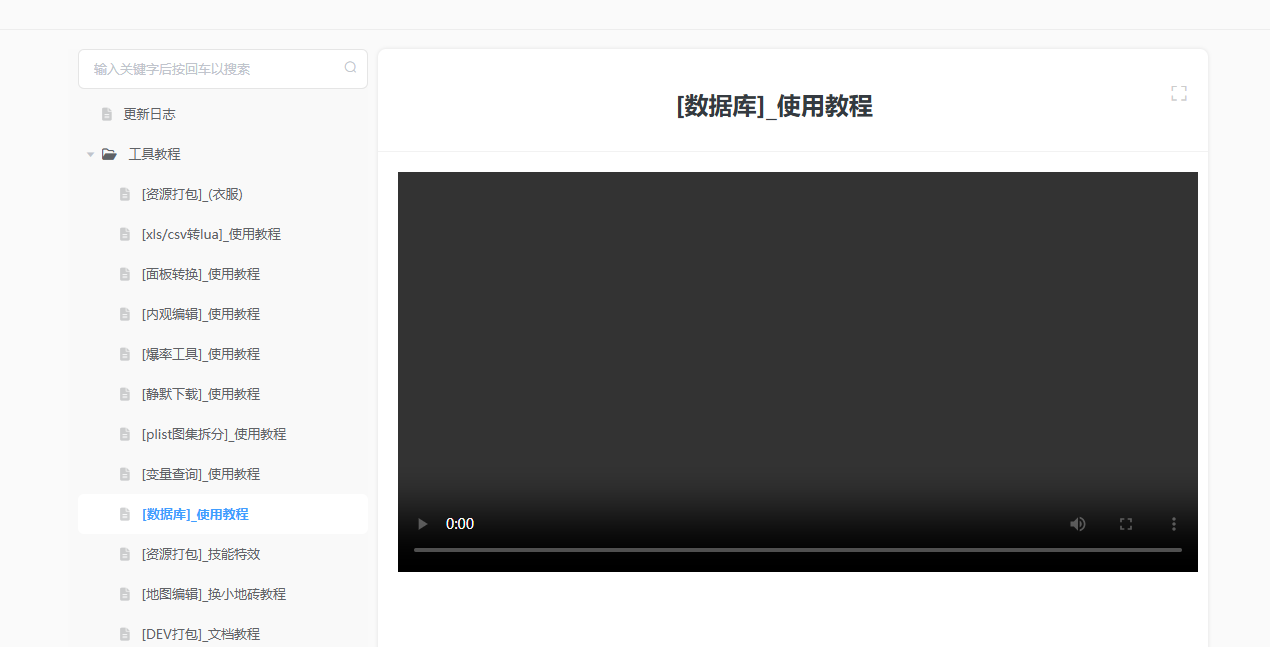This screenshot has height=647, width=1270.
Task: Select [xls/csv转lua]_使用教程 page
Action: (x=211, y=234)
